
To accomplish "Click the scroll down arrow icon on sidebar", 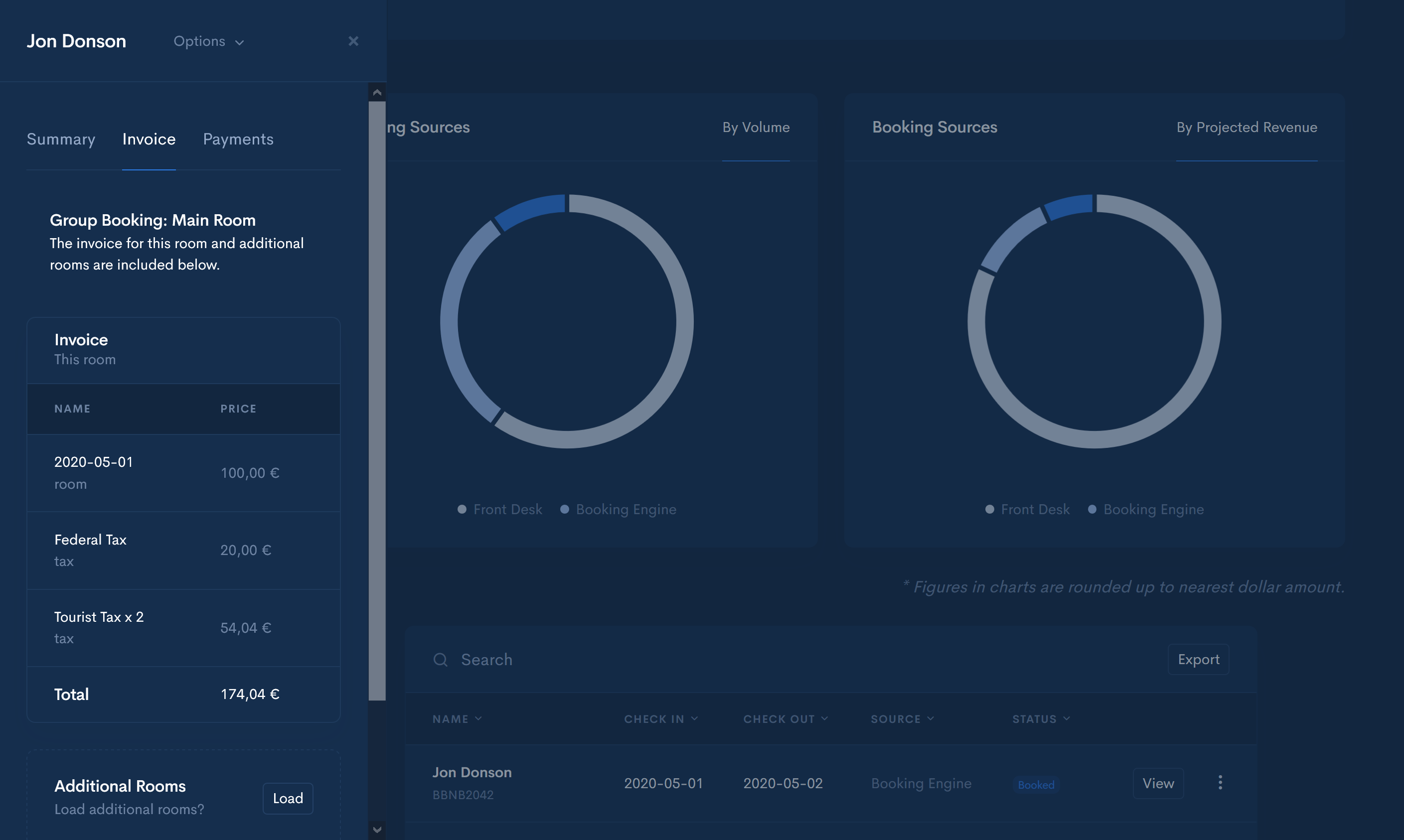I will tap(377, 829).
